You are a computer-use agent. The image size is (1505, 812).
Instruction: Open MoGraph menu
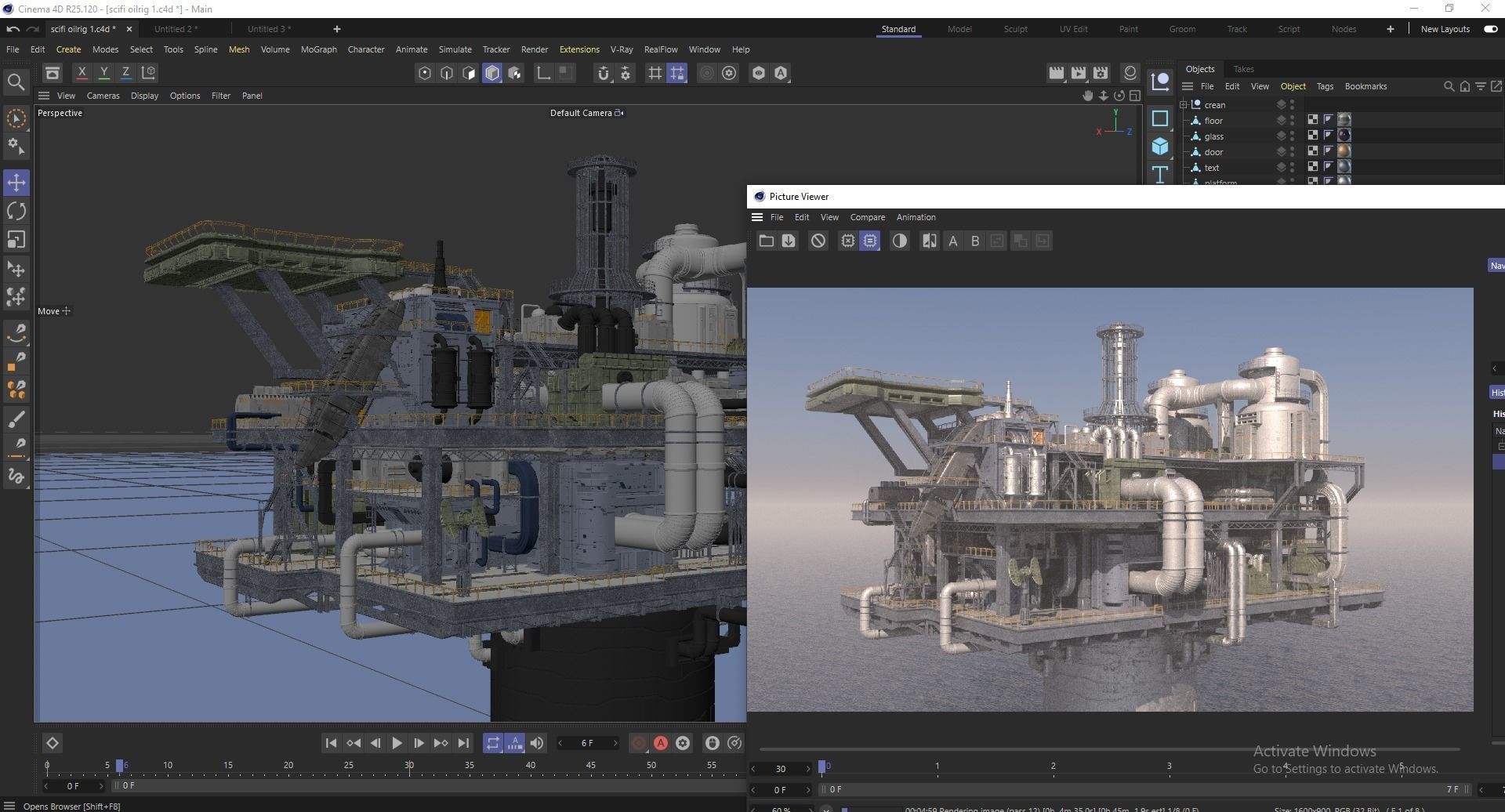point(319,49)
